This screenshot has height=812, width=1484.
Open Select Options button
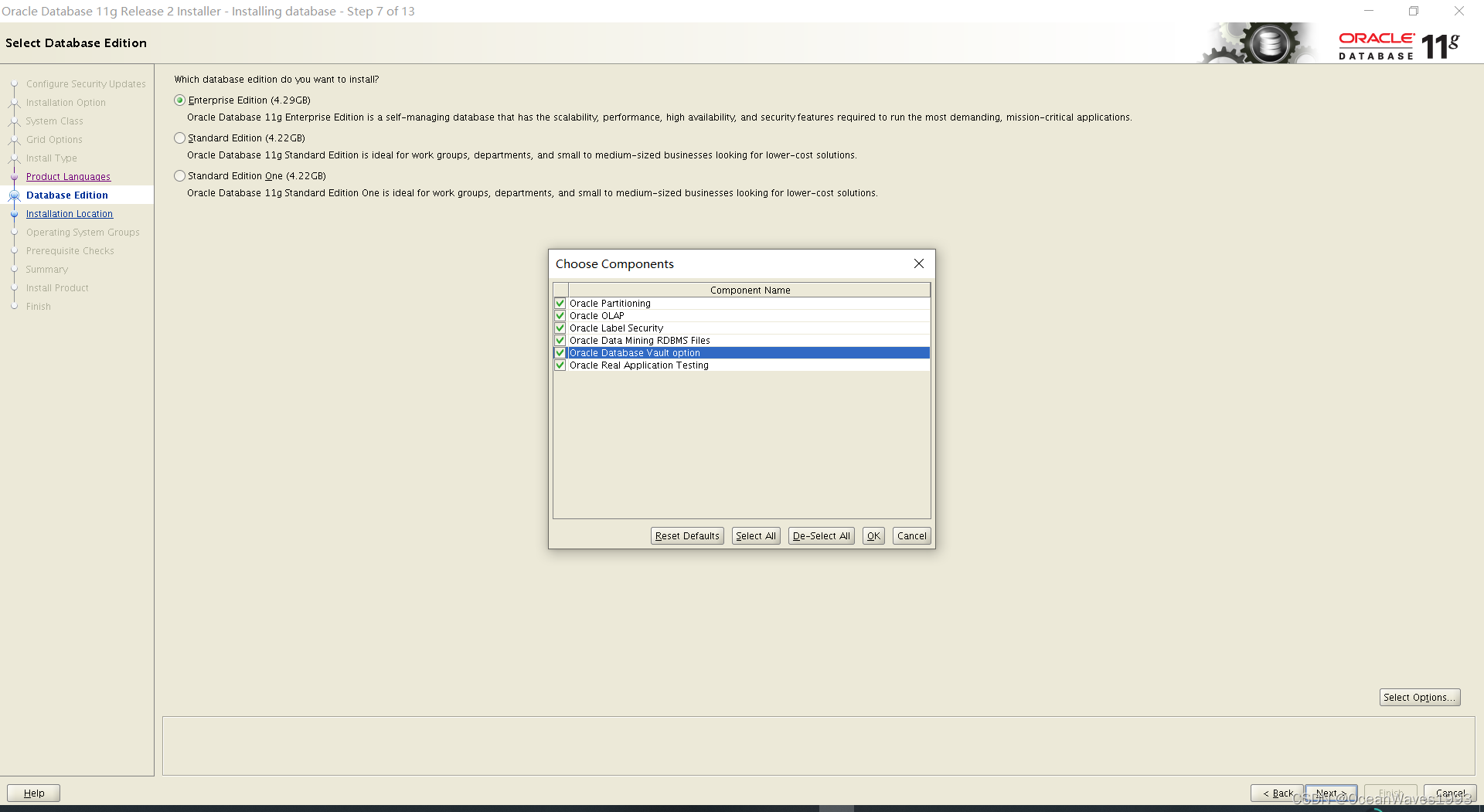(x=1420, y=698)
